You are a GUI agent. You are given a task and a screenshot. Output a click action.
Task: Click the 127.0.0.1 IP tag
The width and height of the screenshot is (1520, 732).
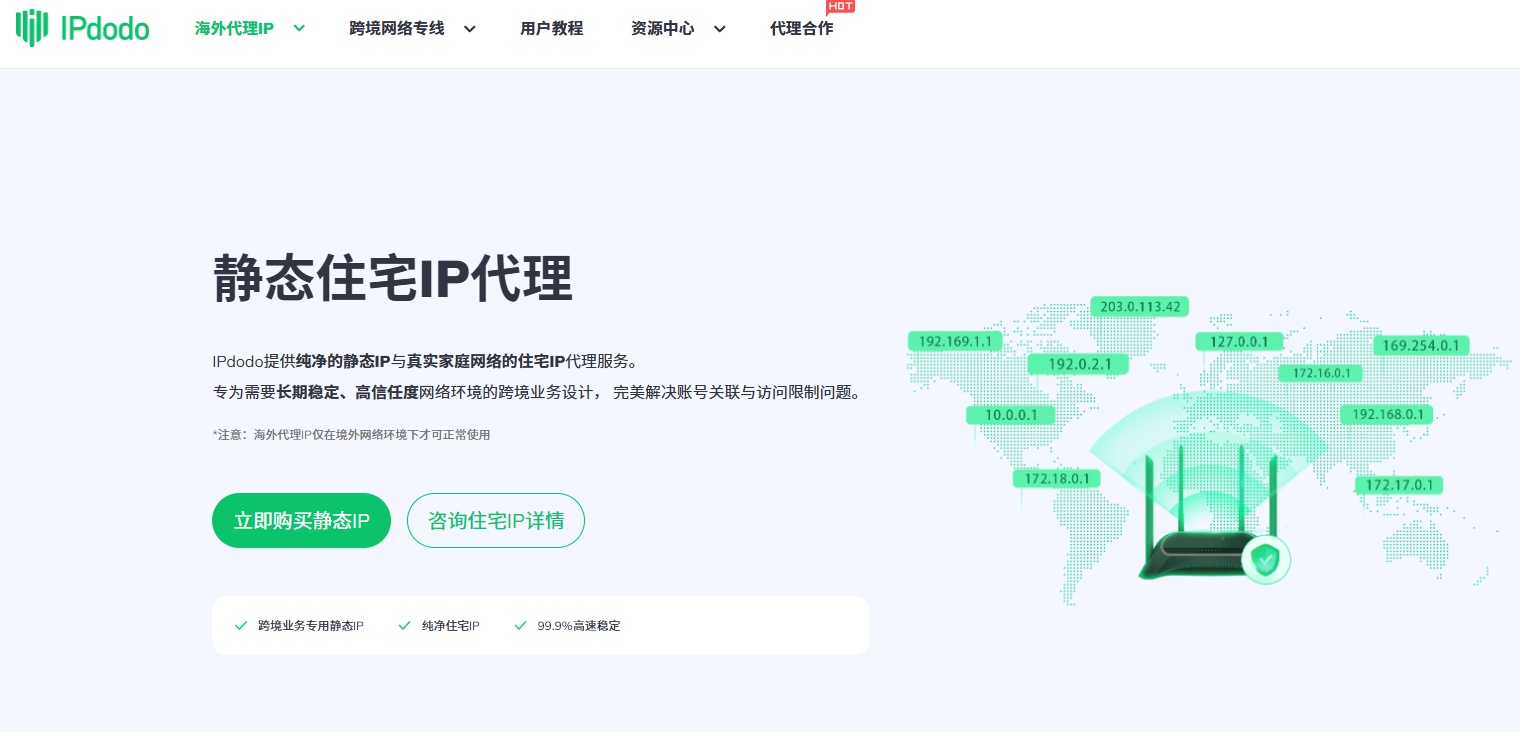tap(1239, 342)
